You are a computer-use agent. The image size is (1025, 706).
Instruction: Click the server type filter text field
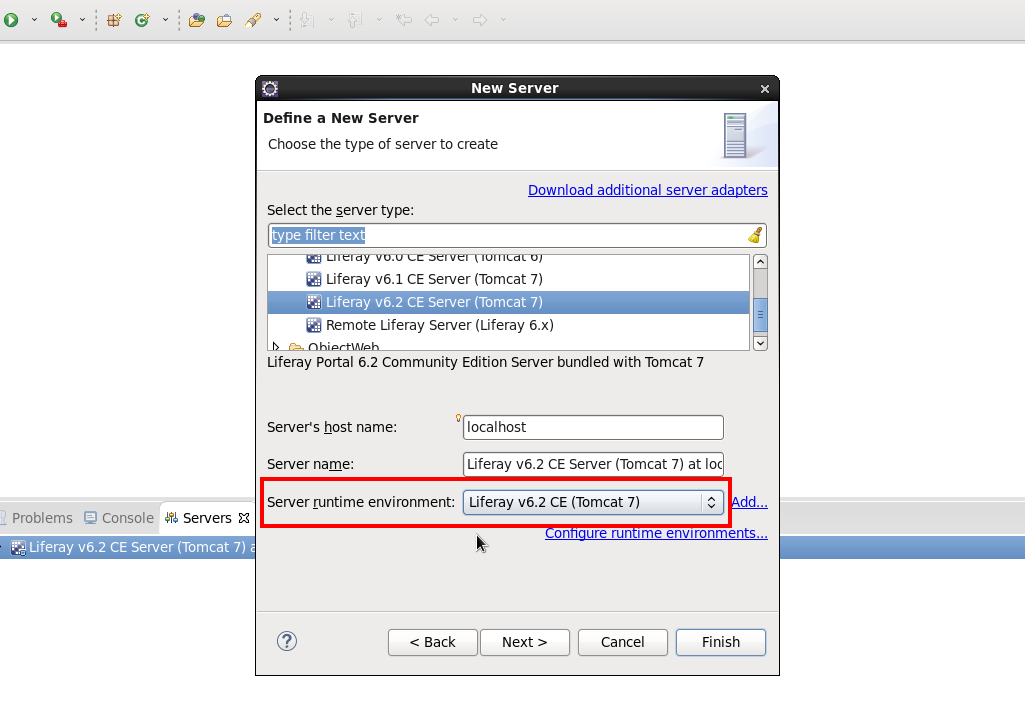coord(507,235)
